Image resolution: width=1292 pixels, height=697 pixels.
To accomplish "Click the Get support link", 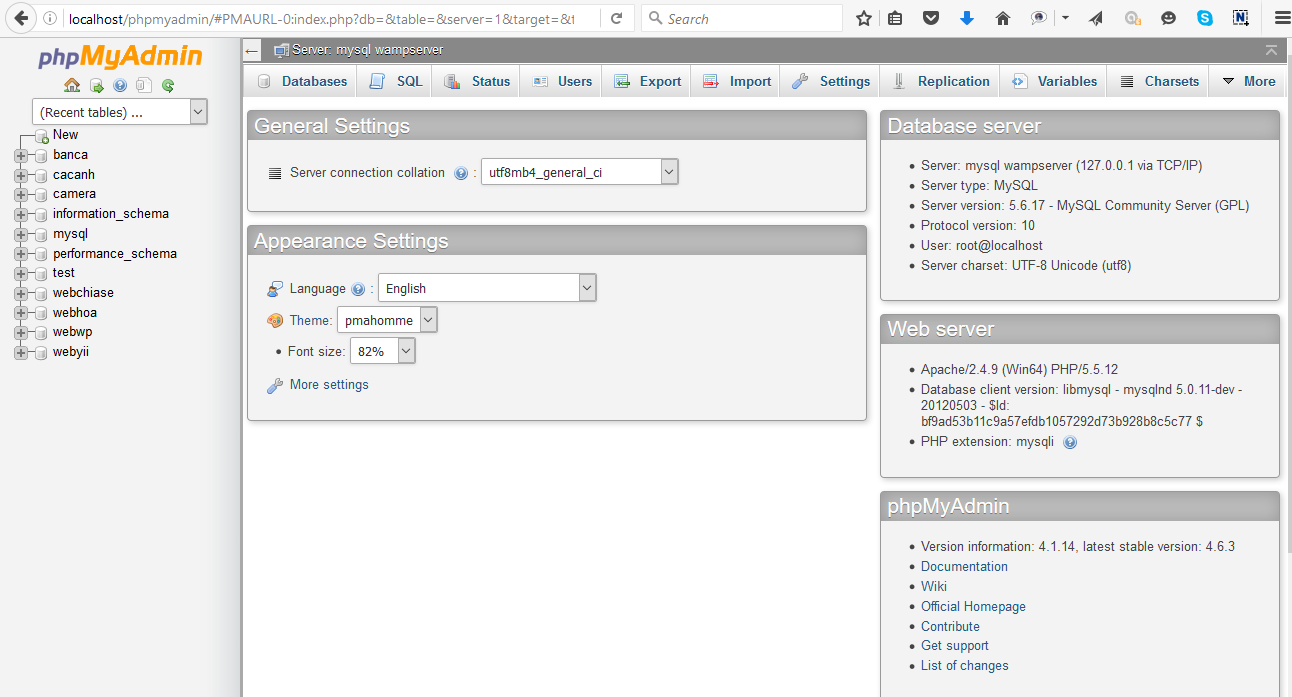I will [x=955, y=646].
